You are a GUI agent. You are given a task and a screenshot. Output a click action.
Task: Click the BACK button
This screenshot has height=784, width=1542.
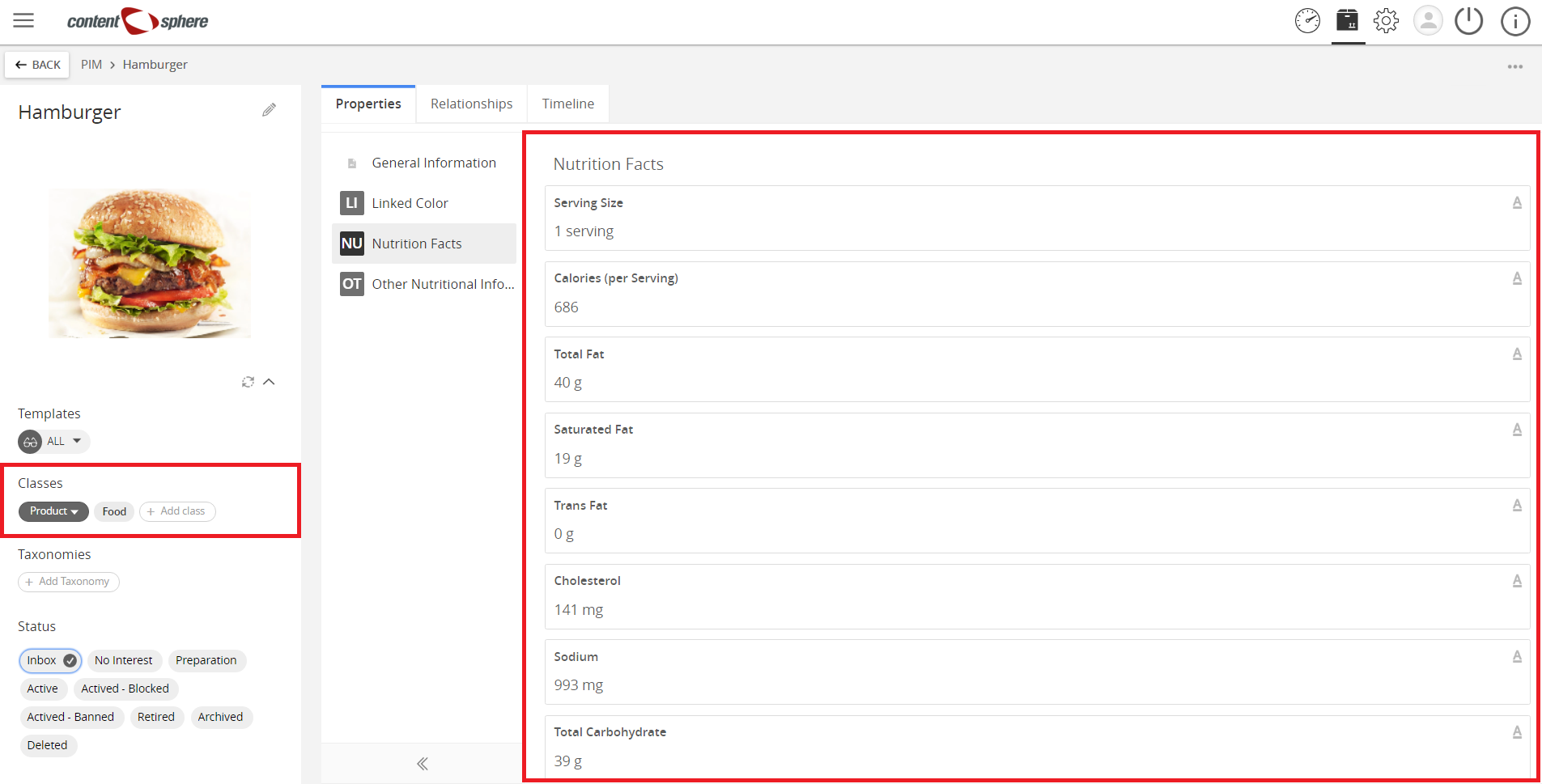37,65
